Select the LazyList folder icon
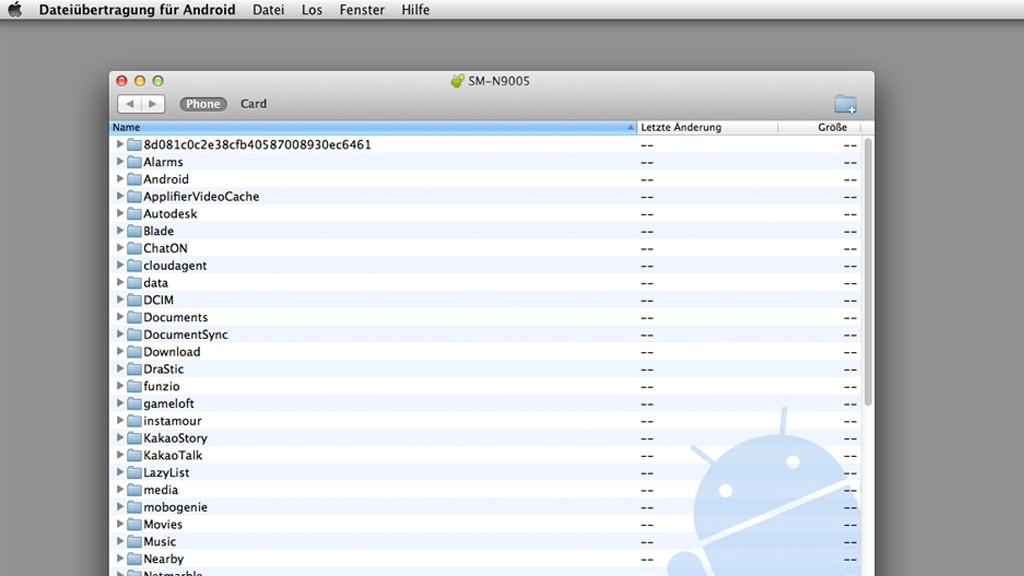This screenshot has height=576, width=1024. point(134,472)
